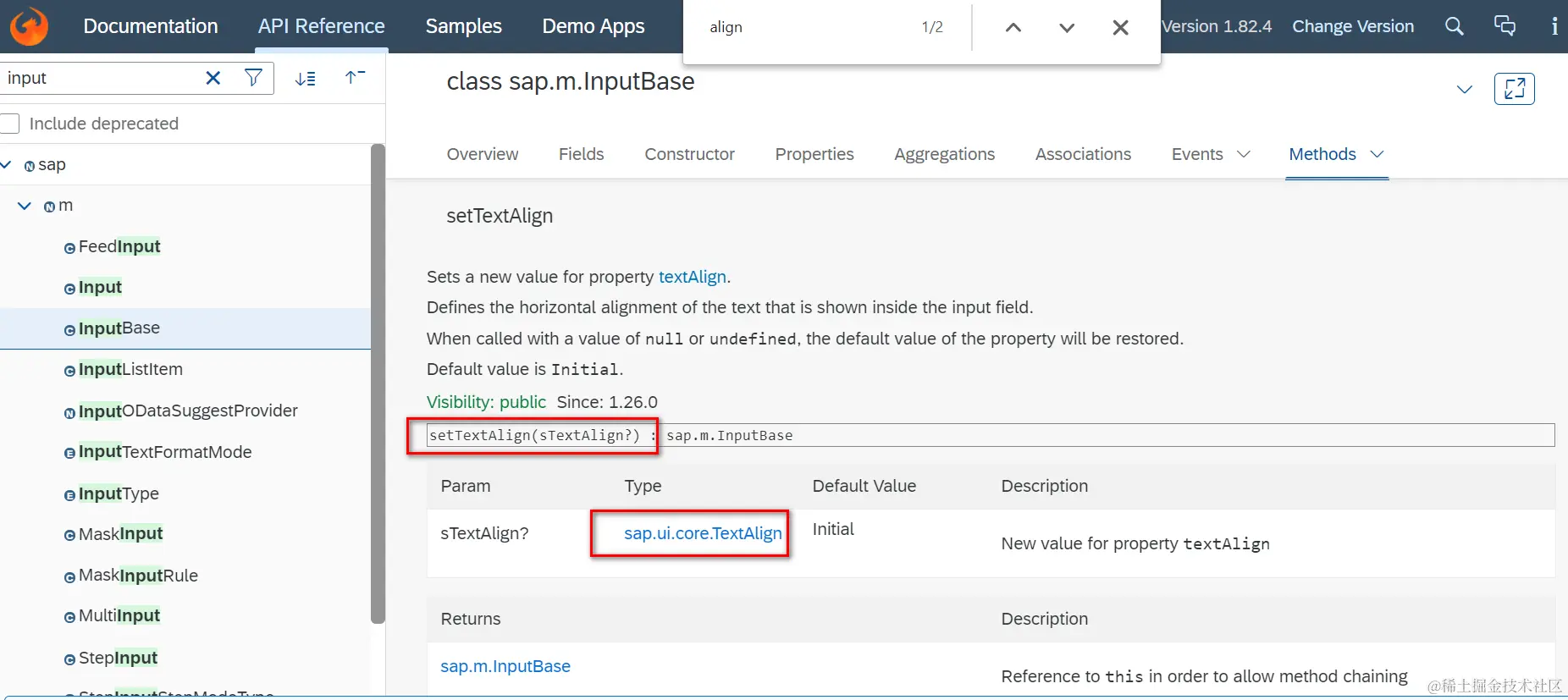Toggle full screen for class page
1568x700 pixels.
click(1515, 89)
